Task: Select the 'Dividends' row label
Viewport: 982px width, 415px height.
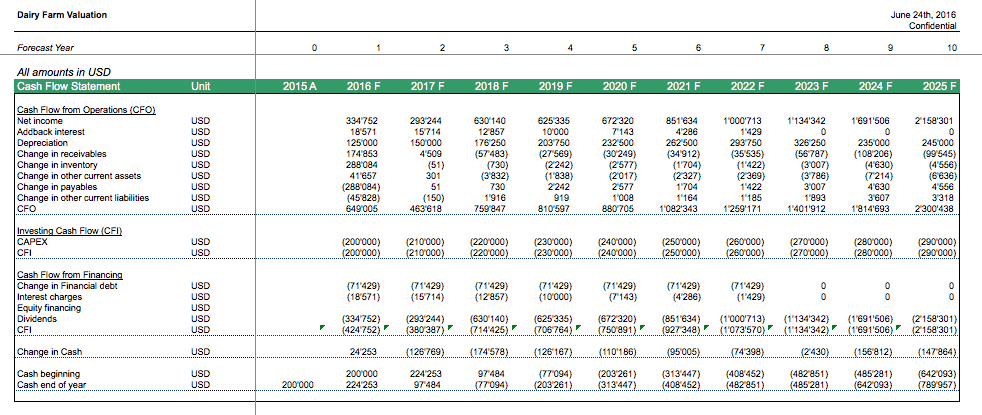Action: (x=37, y=319)
